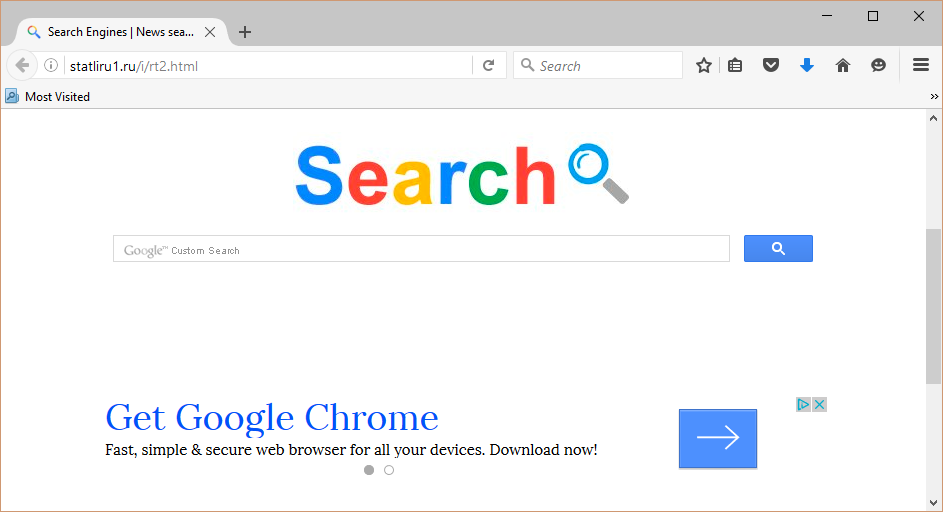Click the blue magnifier search button
This screenshot has height=512, width=943.
[x=778, y=248]
